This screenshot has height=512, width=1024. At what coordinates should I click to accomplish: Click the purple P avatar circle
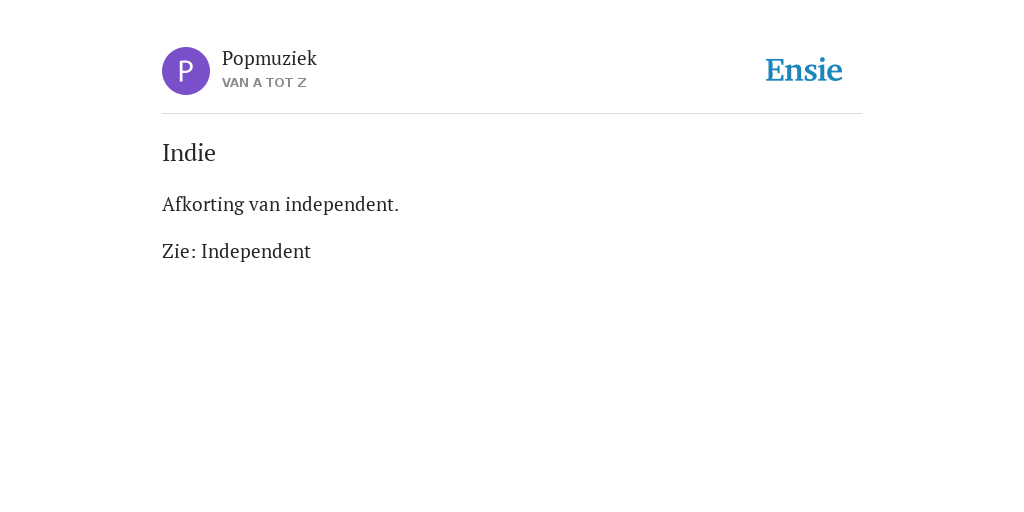tap(186, 71)
